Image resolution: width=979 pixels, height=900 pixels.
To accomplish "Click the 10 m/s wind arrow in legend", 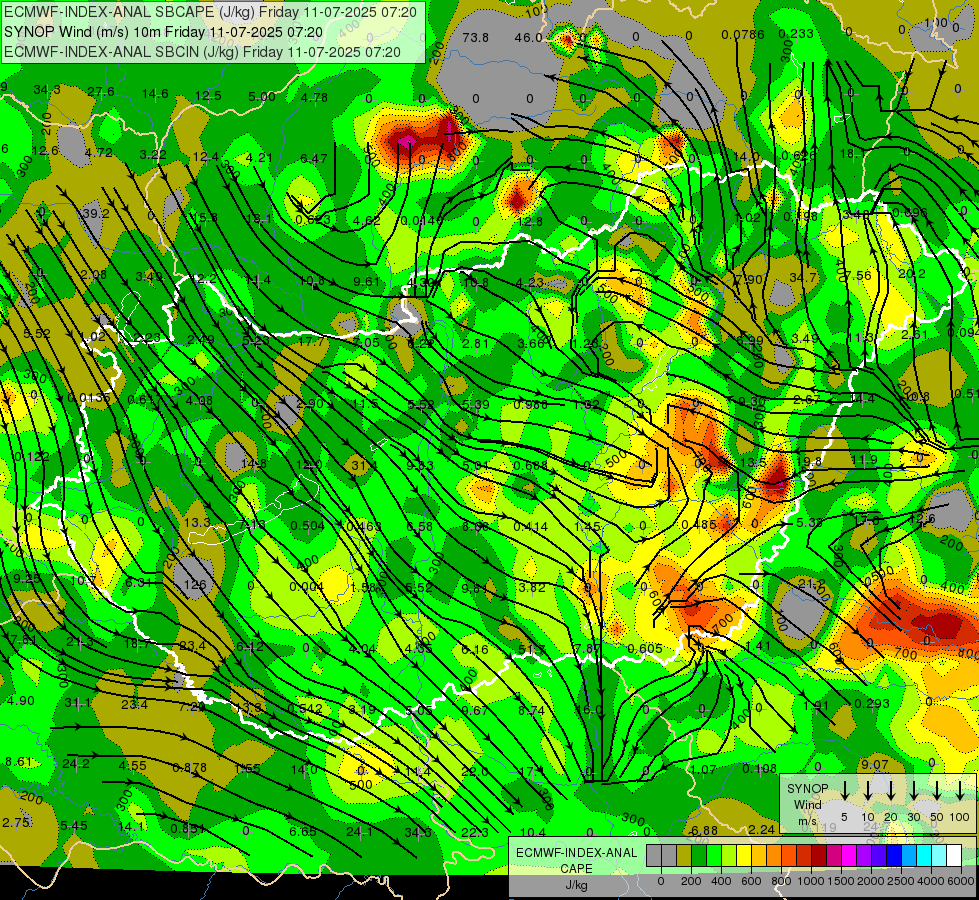I will point(868,790).
